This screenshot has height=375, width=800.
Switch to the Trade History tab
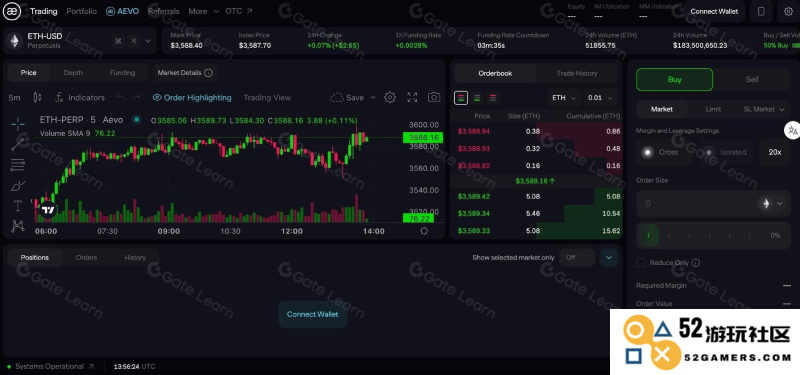(577, 73)
